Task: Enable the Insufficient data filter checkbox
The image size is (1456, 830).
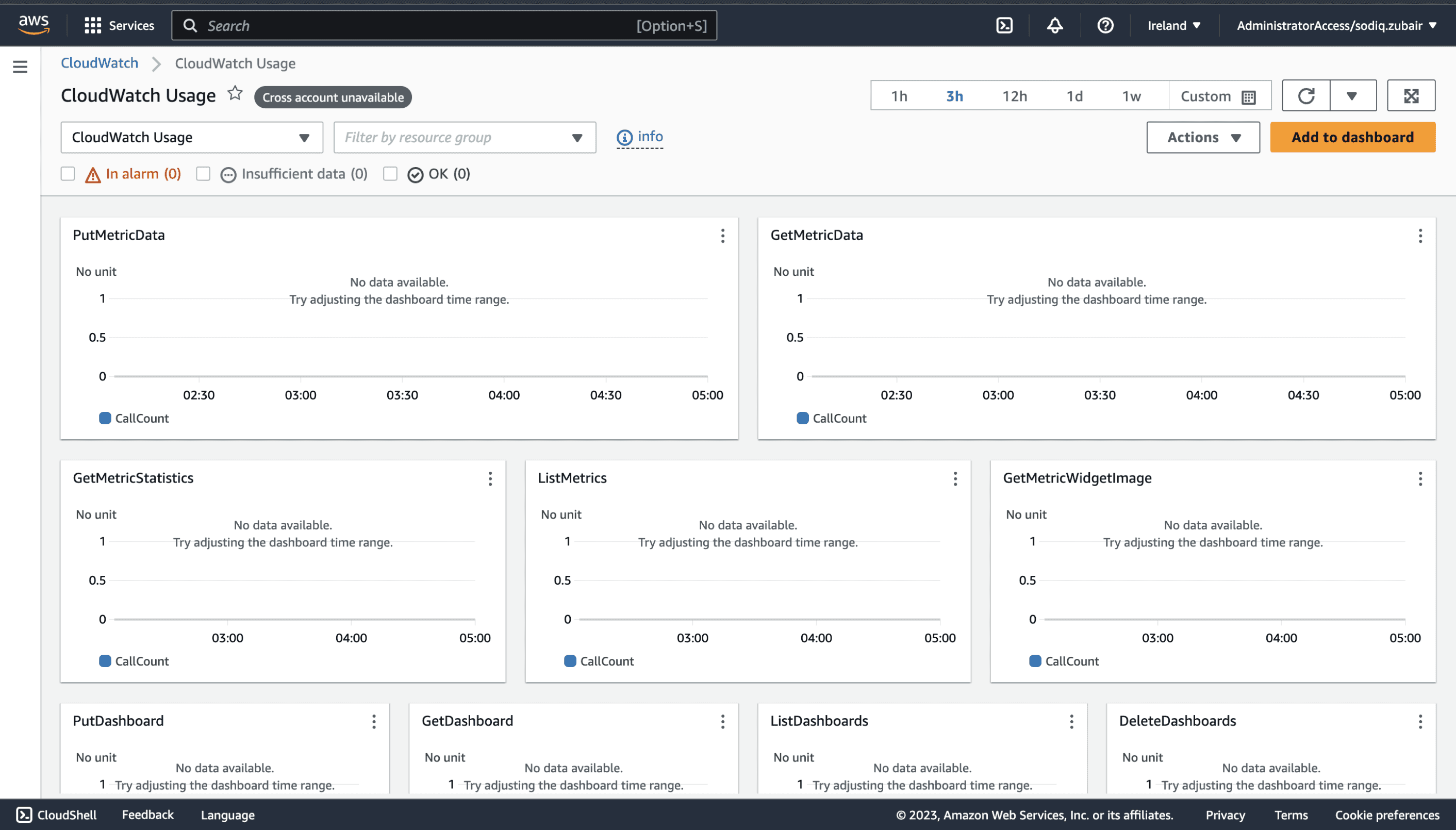Action: 203,174
